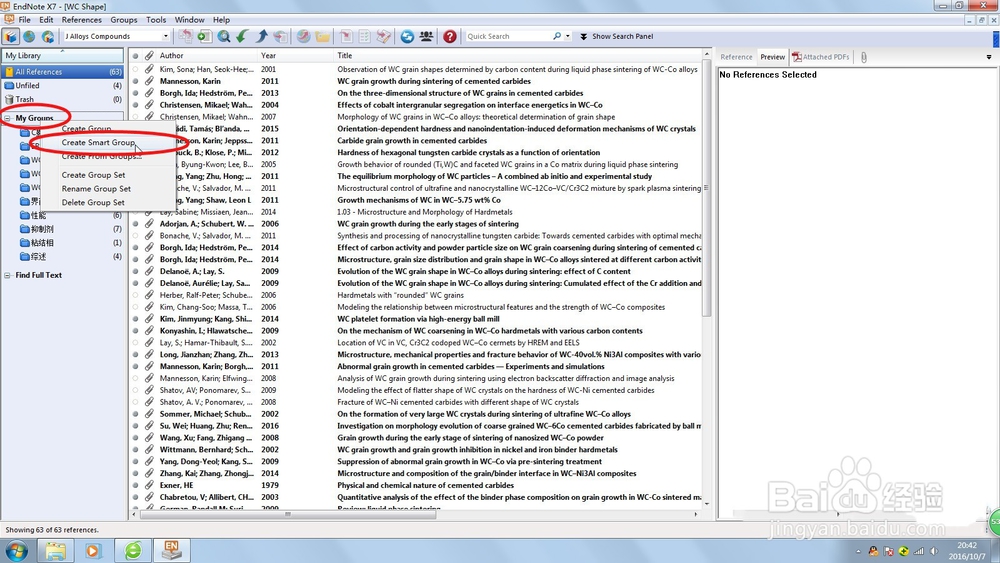Image resolution: width=1000 pixels, height=563 pixels.
Task: Click paperclip icon on Exner, HE row
Action: pos(149,485)
